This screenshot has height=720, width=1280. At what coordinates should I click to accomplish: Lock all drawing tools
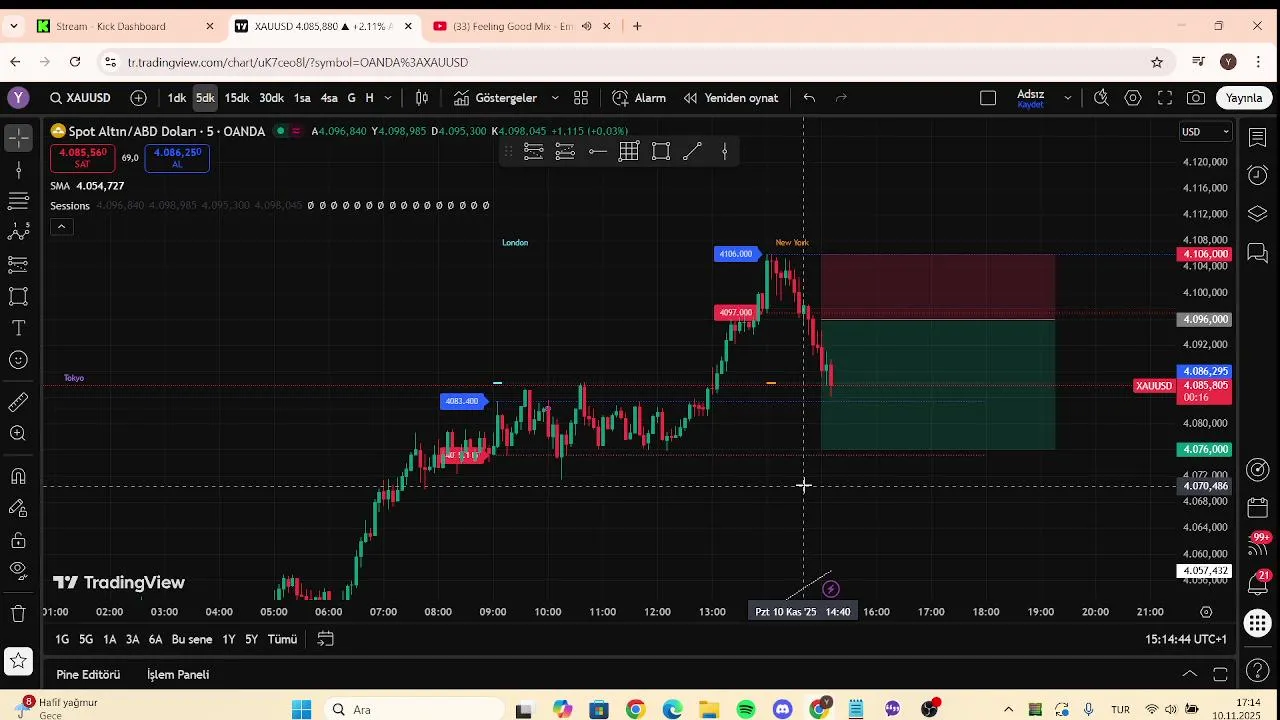[x=18, y=540]
